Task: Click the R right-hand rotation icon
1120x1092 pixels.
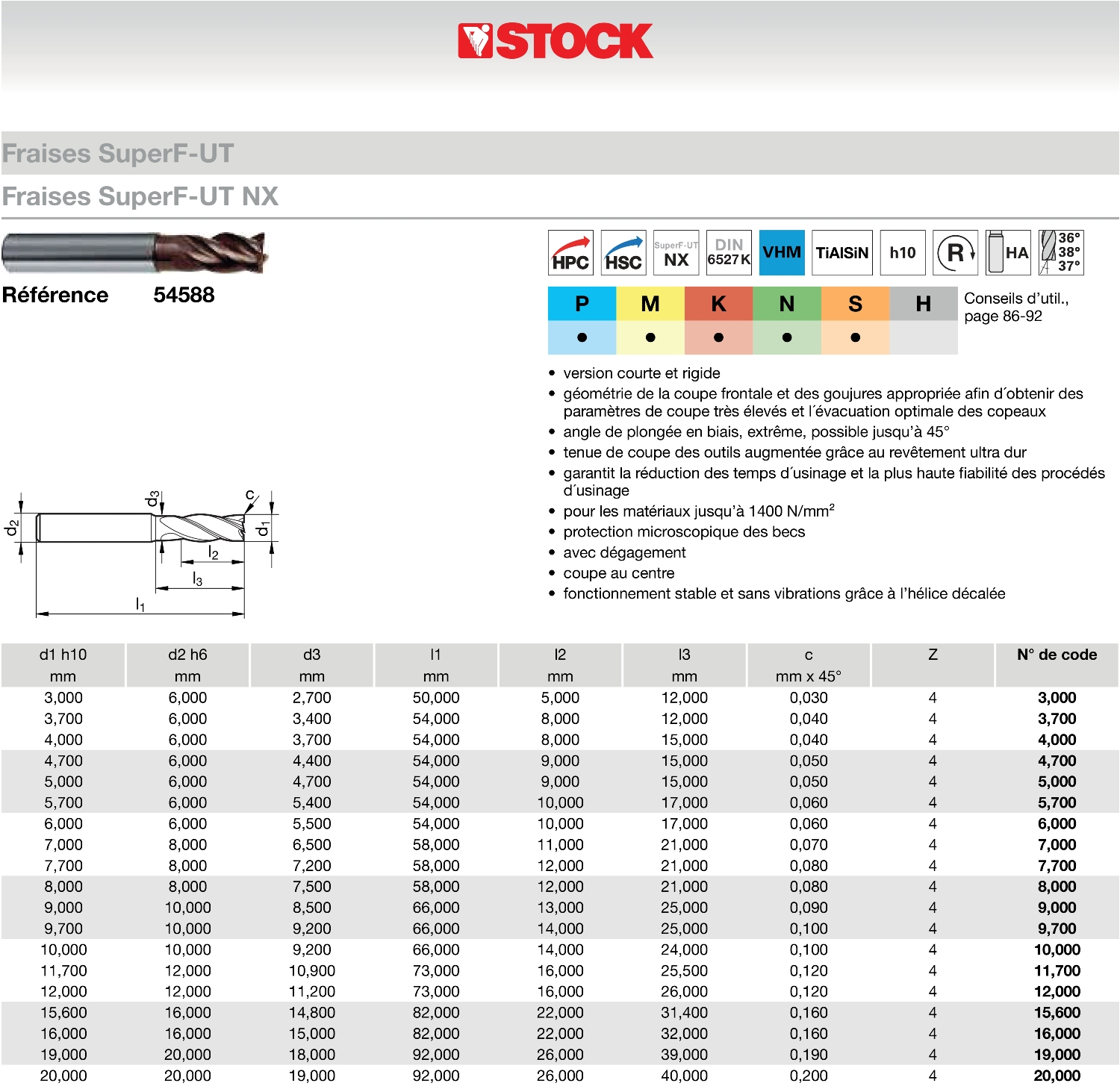Action: [956, 253]
